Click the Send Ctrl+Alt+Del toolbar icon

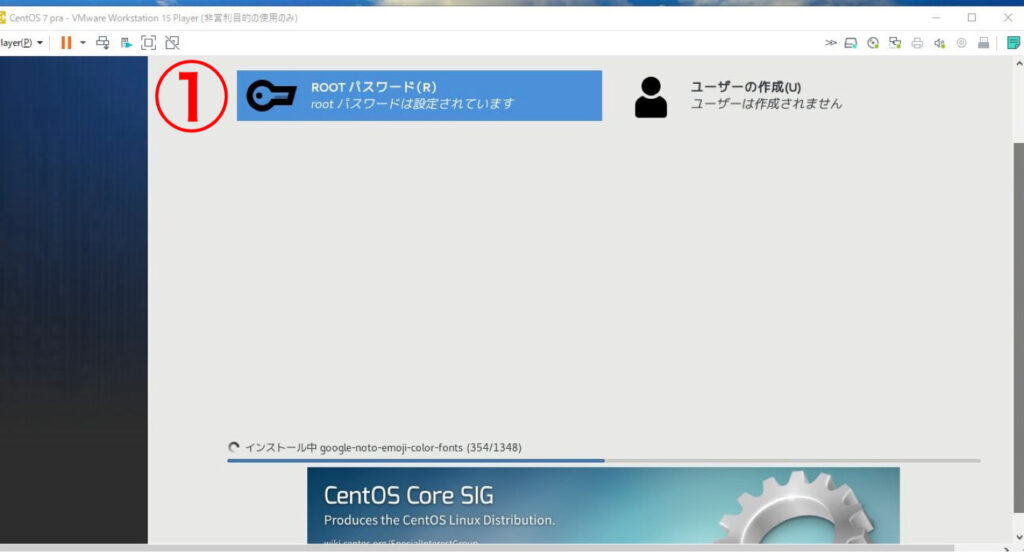(x=103, y=42)
